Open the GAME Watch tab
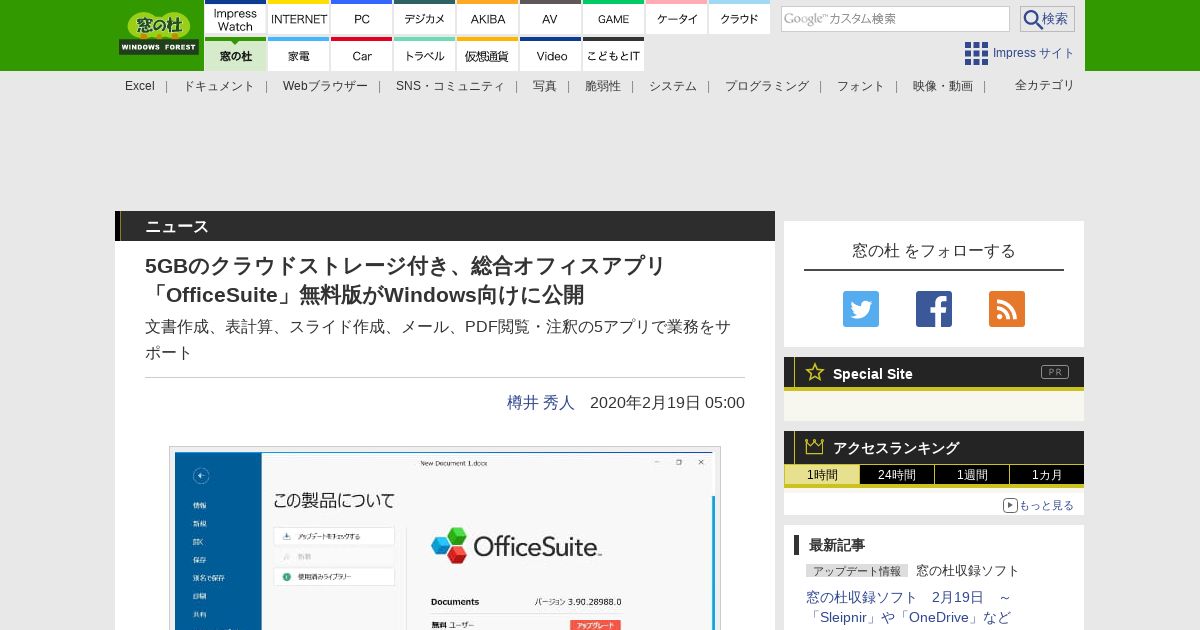Screen dimensions: 1200x630 pos(614,18)
